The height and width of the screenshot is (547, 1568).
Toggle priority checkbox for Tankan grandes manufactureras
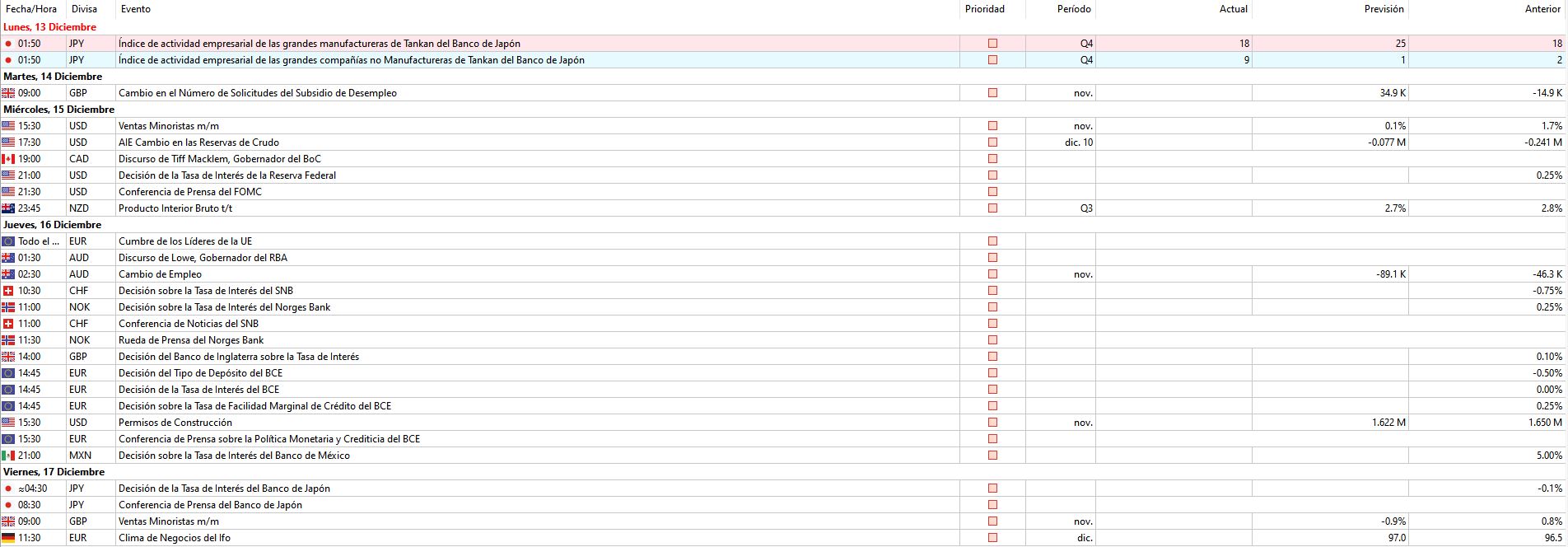coord(992,44)
